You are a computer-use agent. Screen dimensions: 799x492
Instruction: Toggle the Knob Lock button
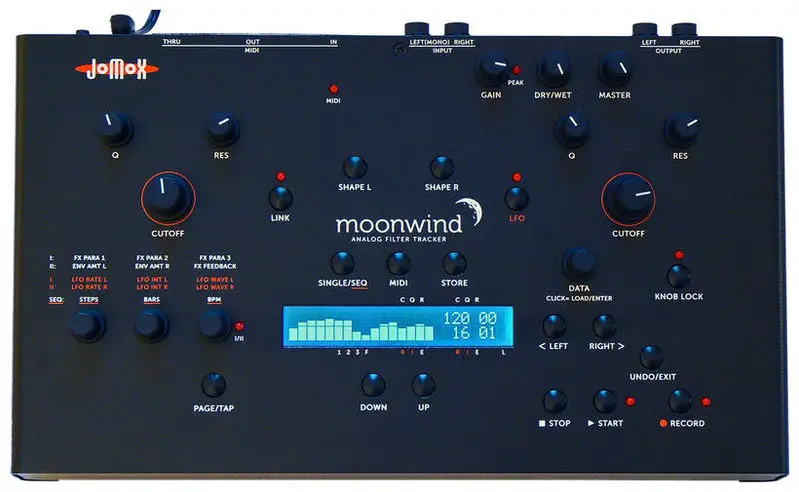(x=679, y=276)
